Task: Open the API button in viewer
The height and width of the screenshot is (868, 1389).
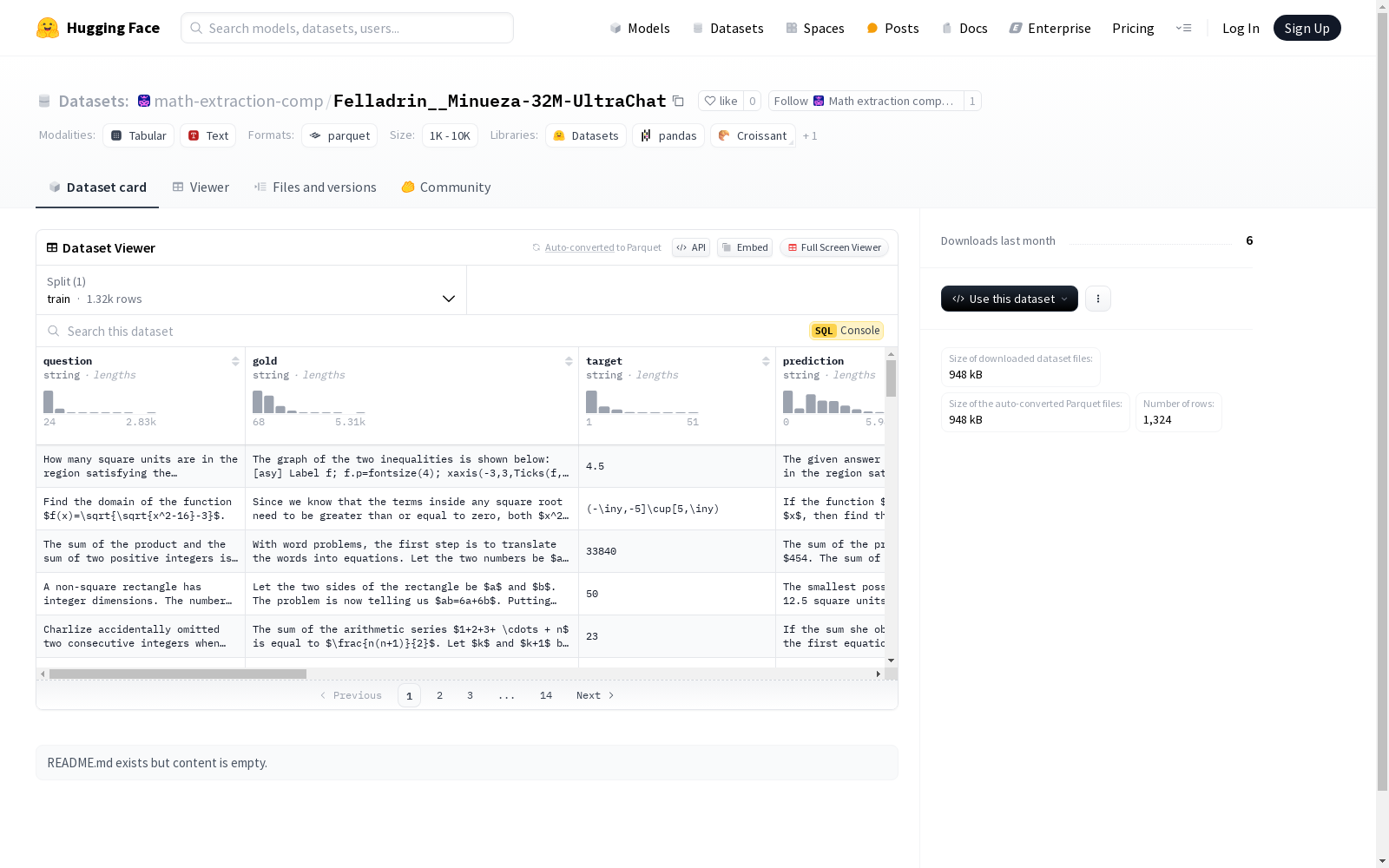Action: 691,247
